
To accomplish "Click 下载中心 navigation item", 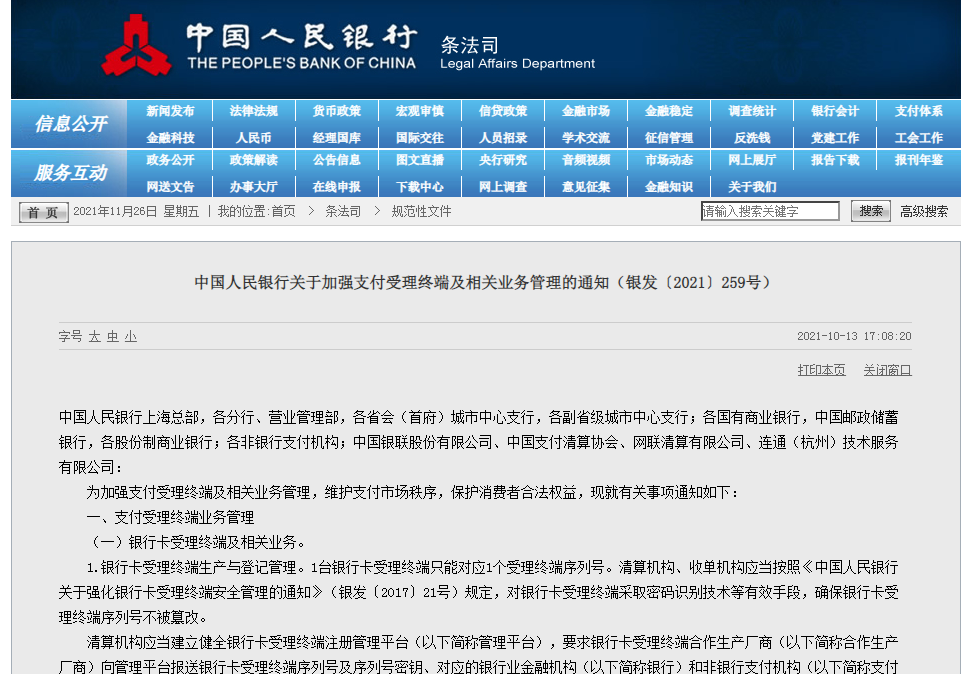I will tap(419, 187).
